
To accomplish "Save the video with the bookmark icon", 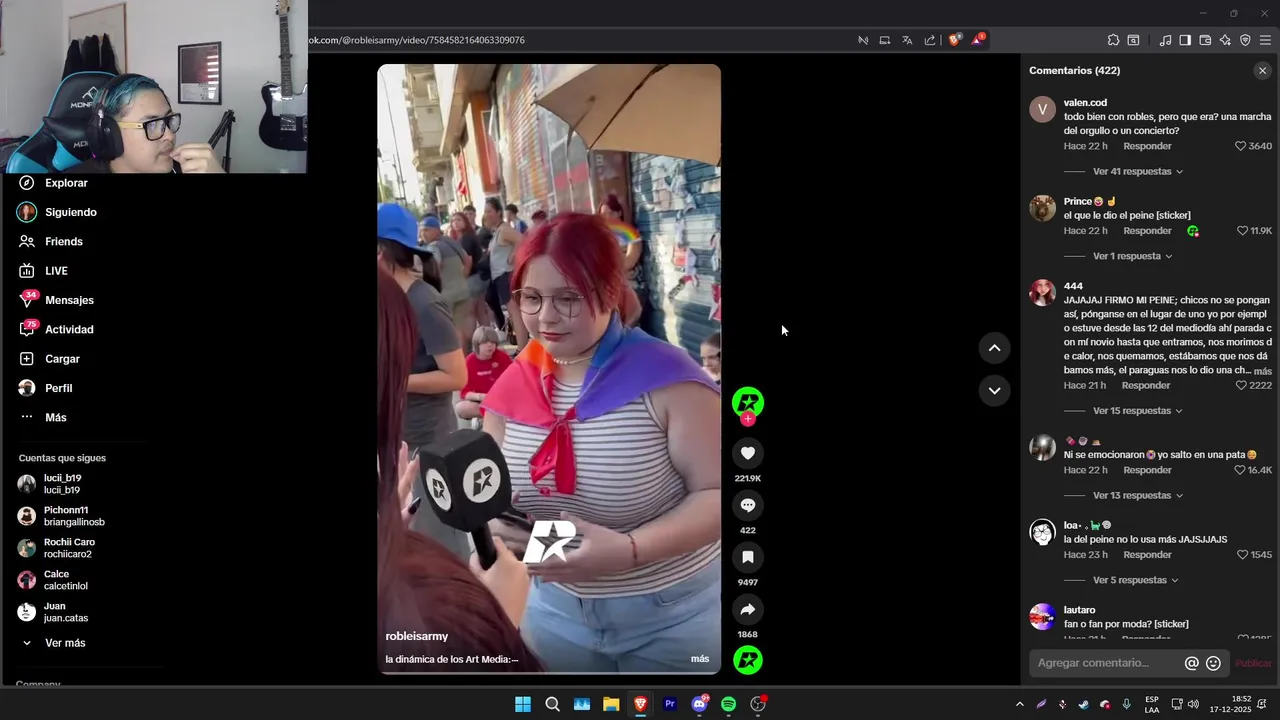I will [747, 557].
